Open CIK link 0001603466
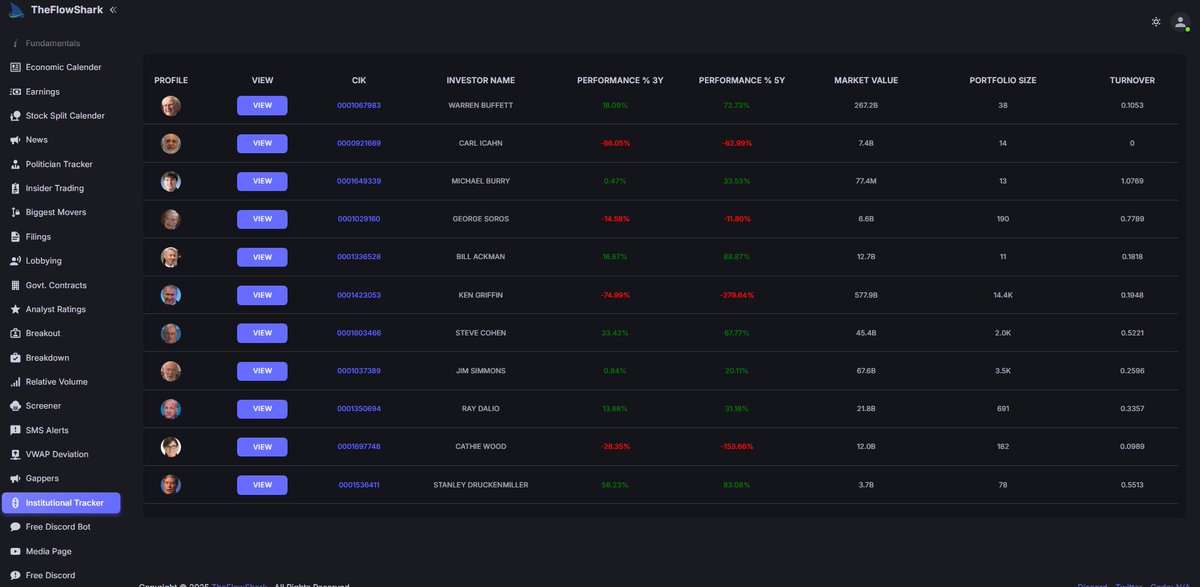The height and width of the screenshot is (587, 1200). [x=359, y=333]
